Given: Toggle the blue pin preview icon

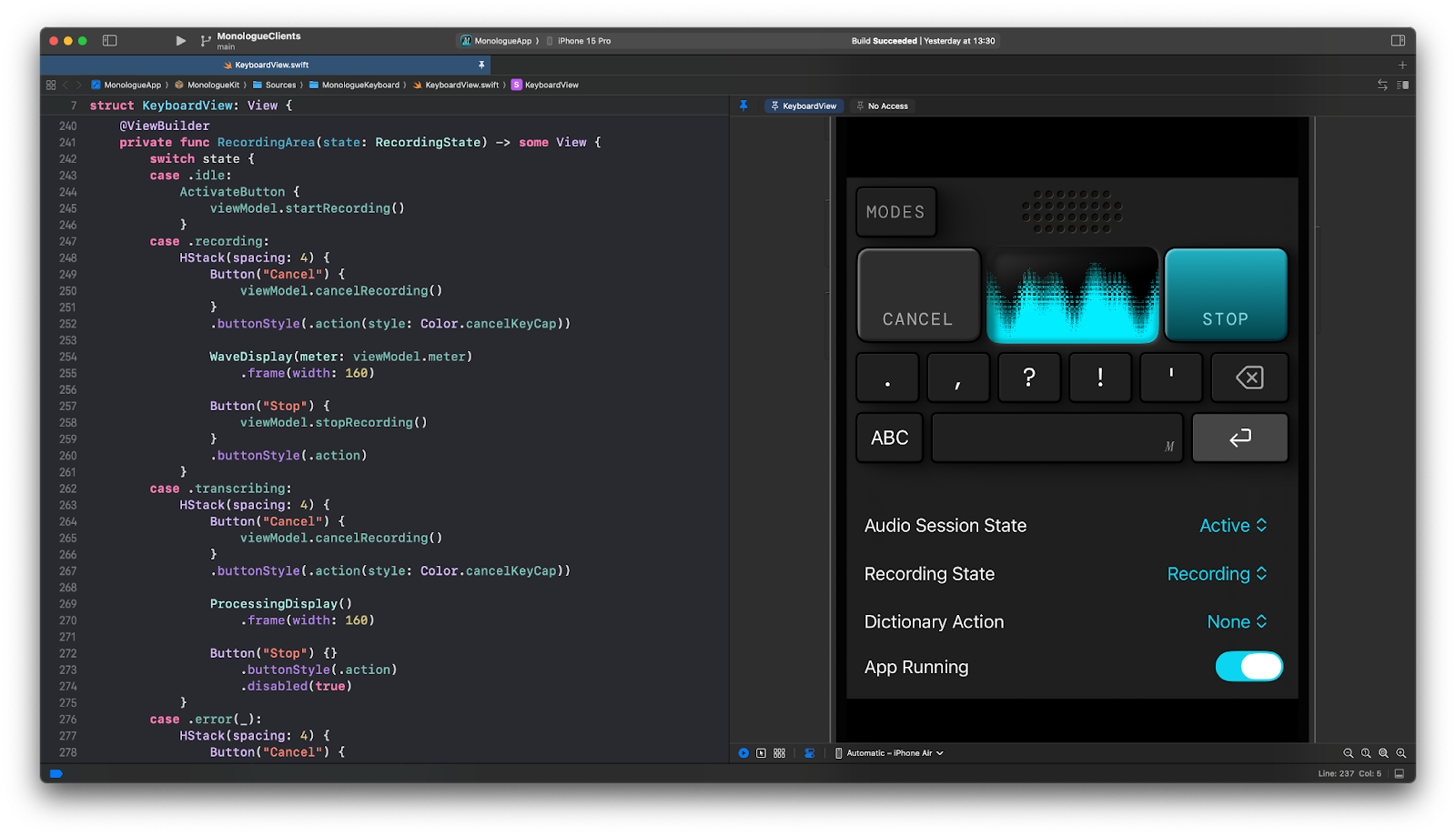Looking at the screenshot, I should (x=743, y=106).
